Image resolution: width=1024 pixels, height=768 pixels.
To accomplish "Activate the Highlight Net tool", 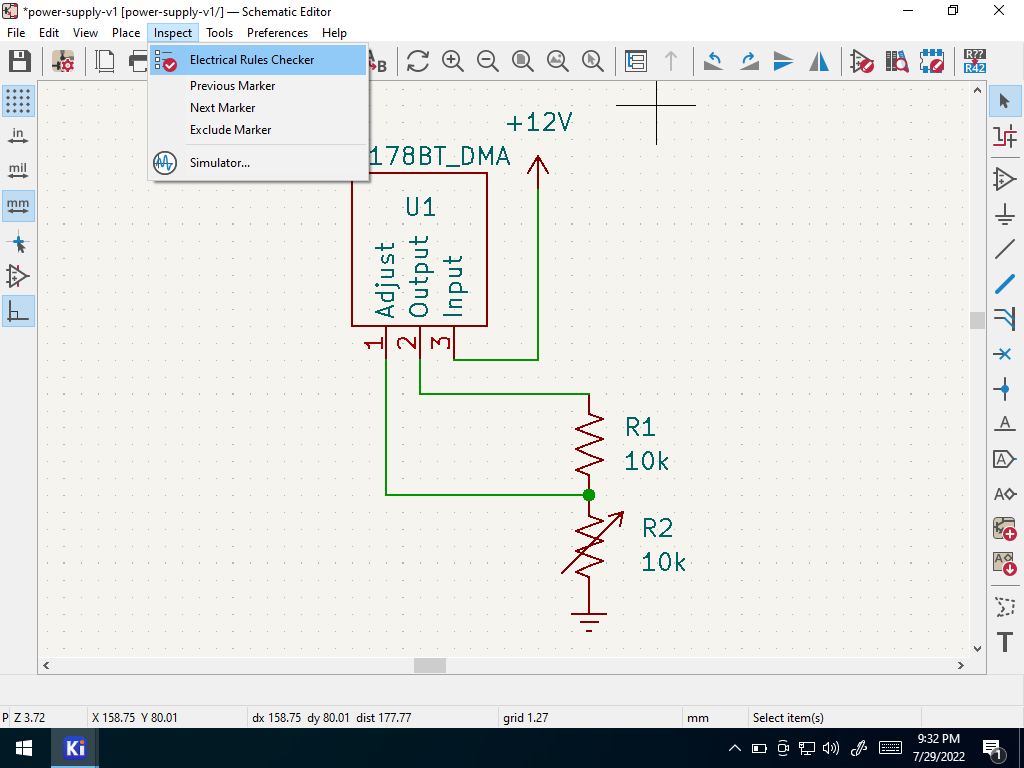I will [1005, 136].
